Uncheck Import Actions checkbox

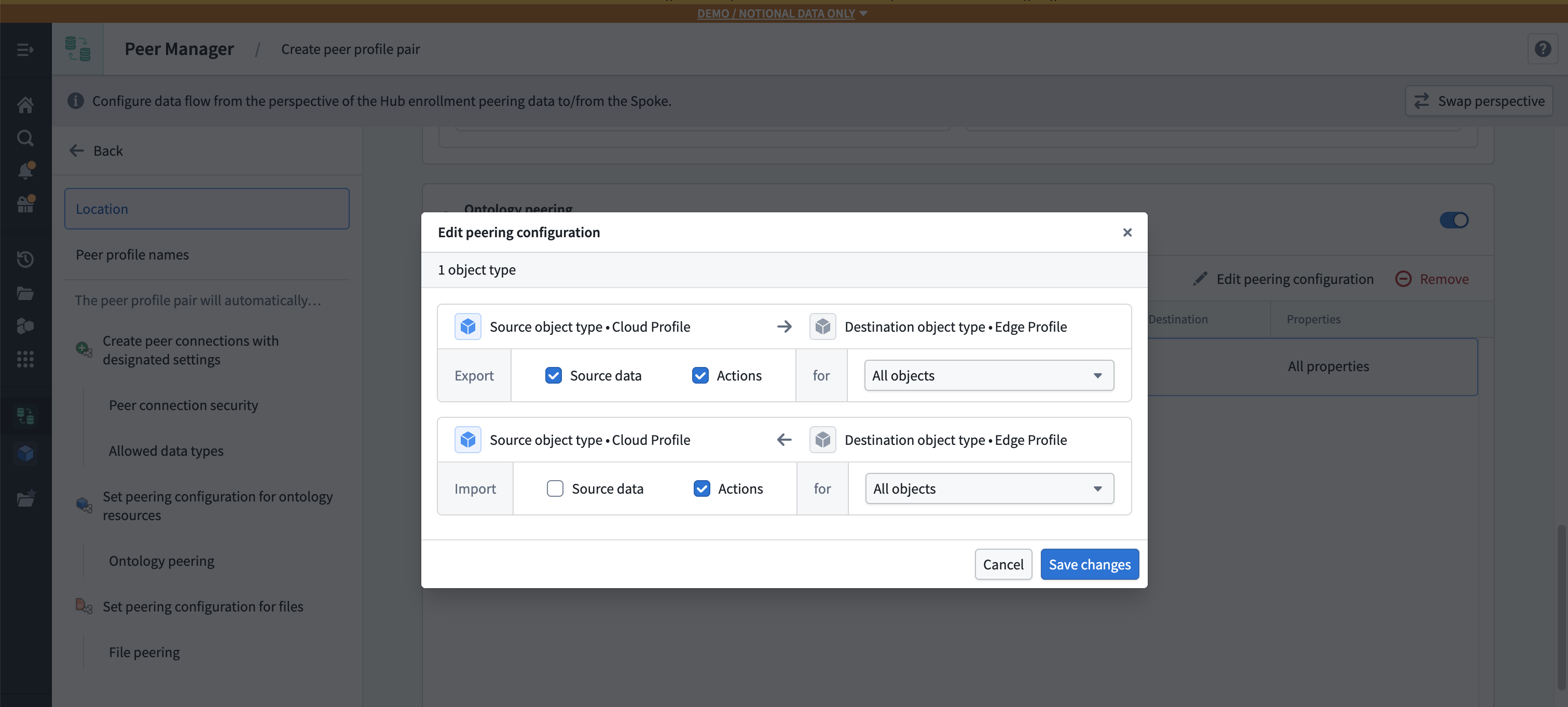click(x=701, y=488)
